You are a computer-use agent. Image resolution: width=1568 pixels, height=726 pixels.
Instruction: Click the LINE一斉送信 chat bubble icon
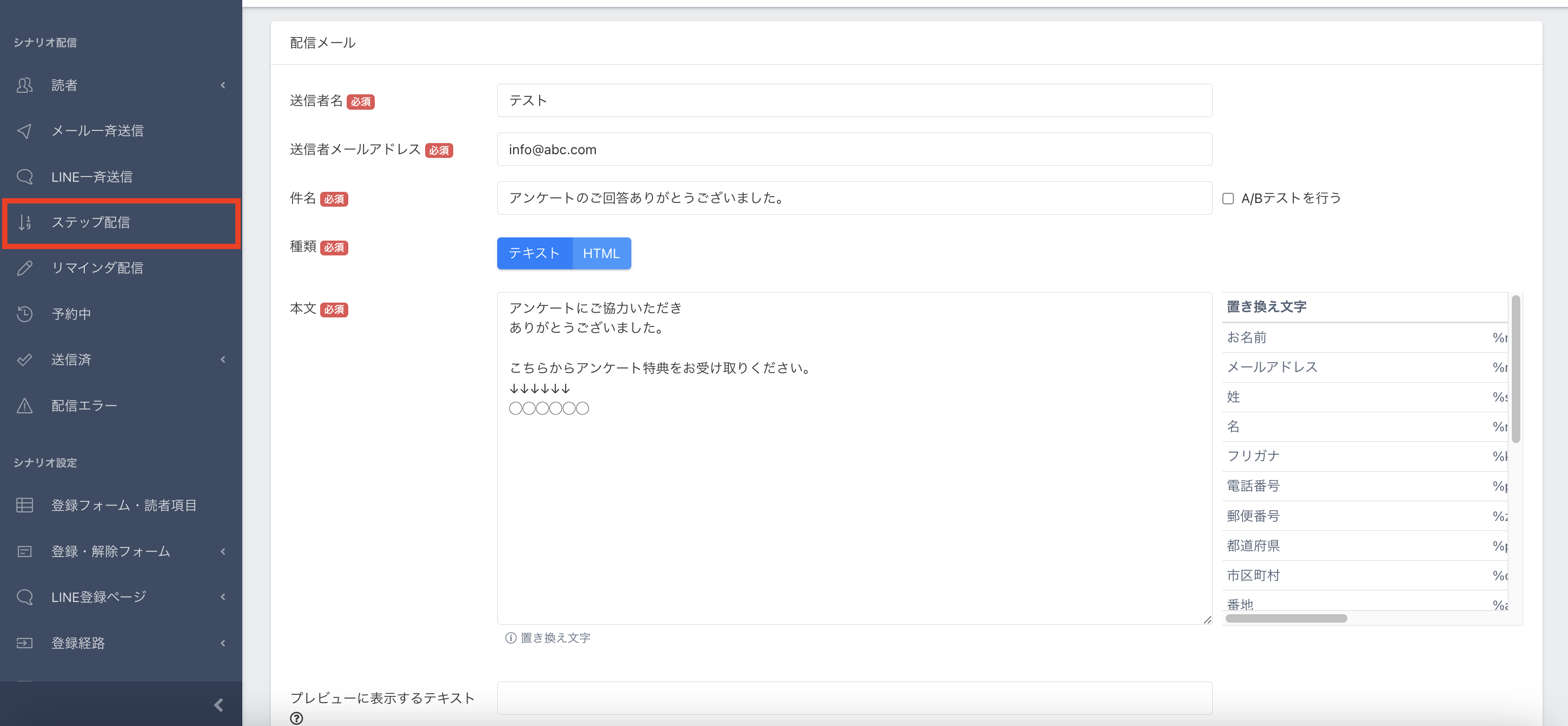click(24, 176)
